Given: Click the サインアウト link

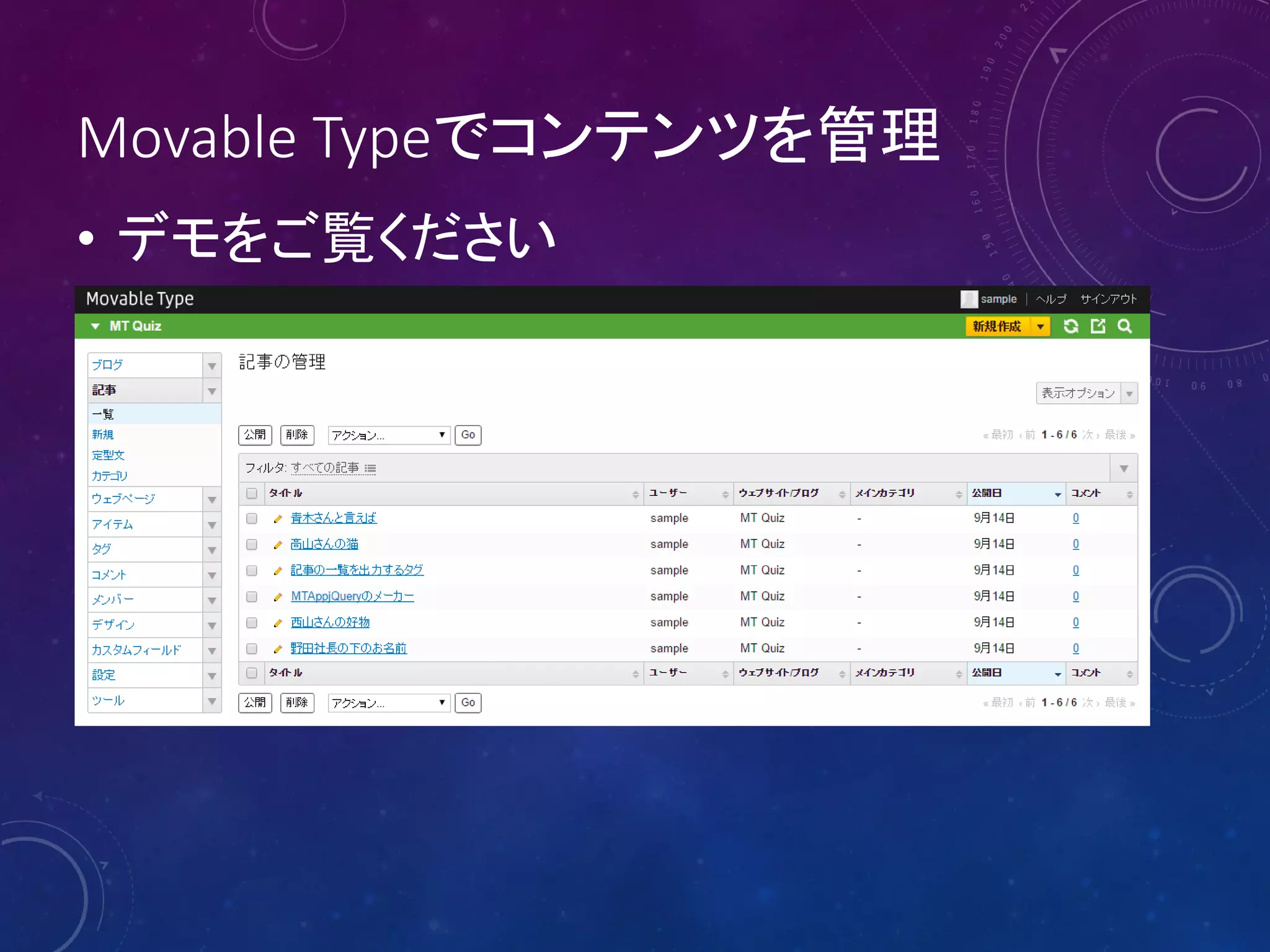Looking at the screenshot, I should pyautogui.click(x=1108, y=299).
